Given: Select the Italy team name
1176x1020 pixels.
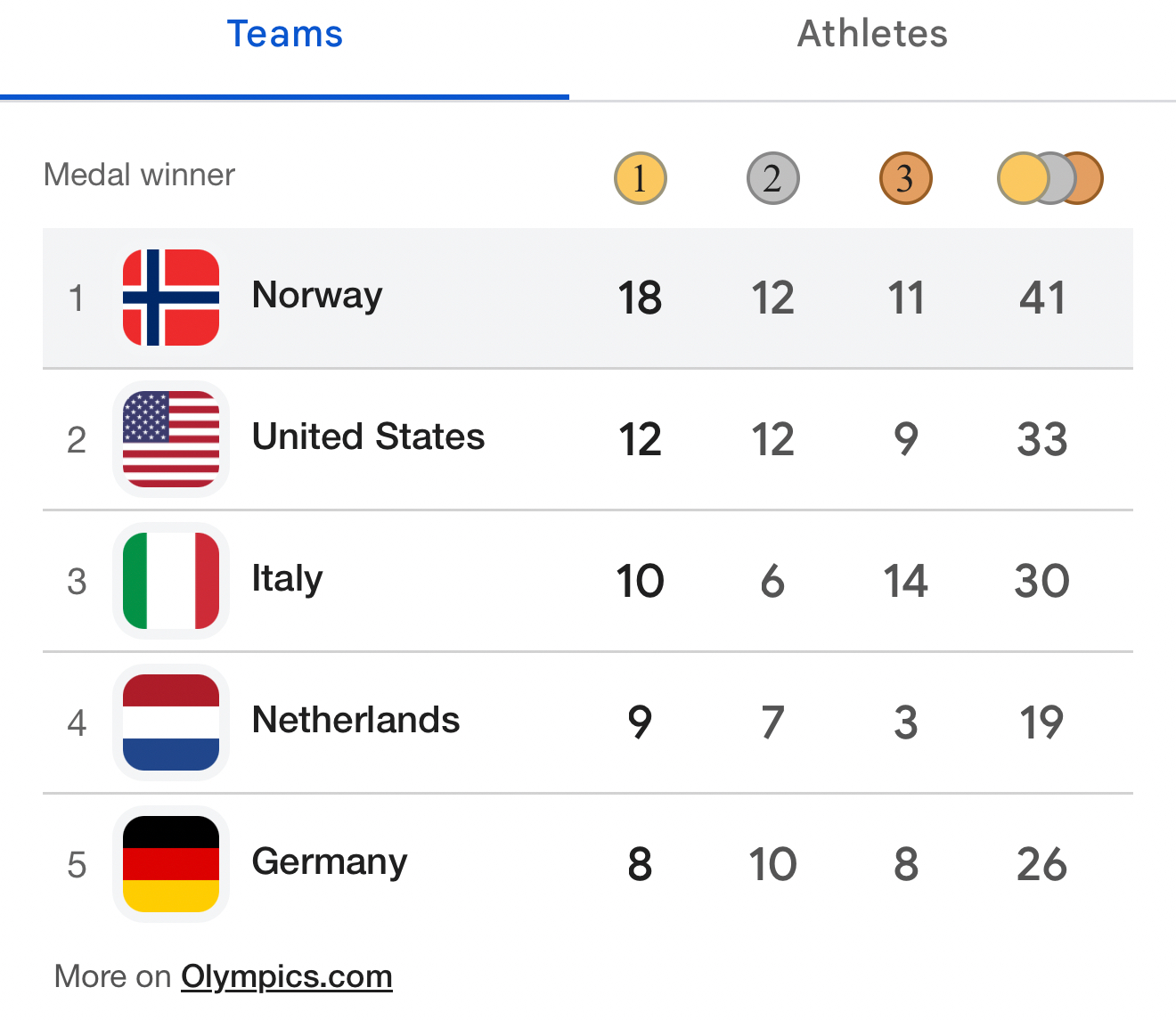Looking at the screenshot, I should pos(287,579).
